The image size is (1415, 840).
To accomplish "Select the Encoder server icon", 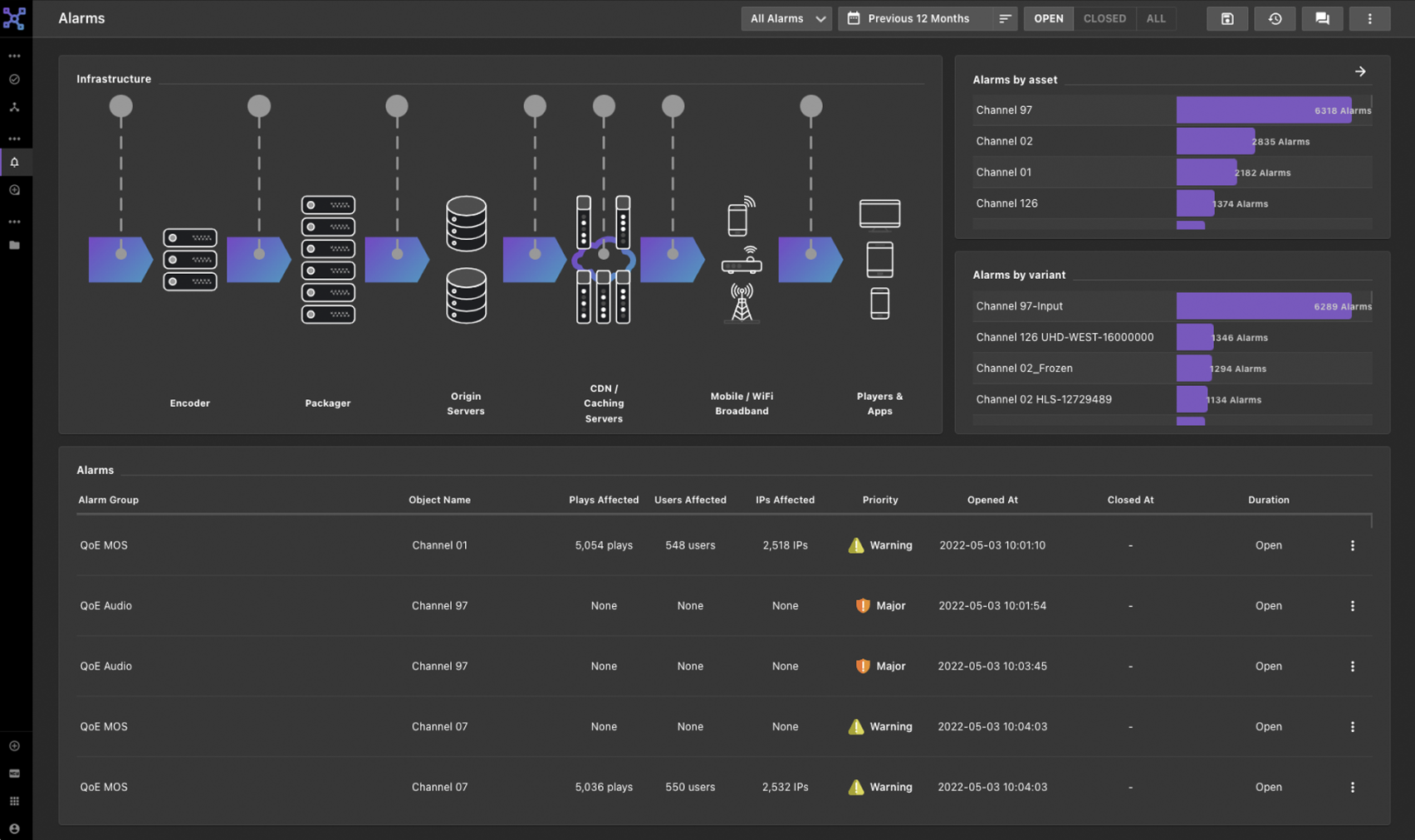I will (190, 260).
